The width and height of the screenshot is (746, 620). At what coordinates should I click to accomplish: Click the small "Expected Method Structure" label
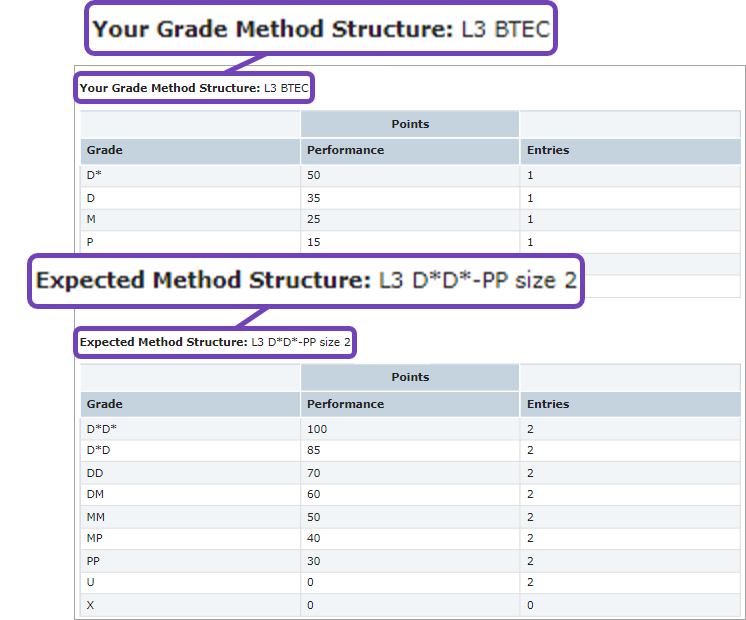[x=215, y=342]
